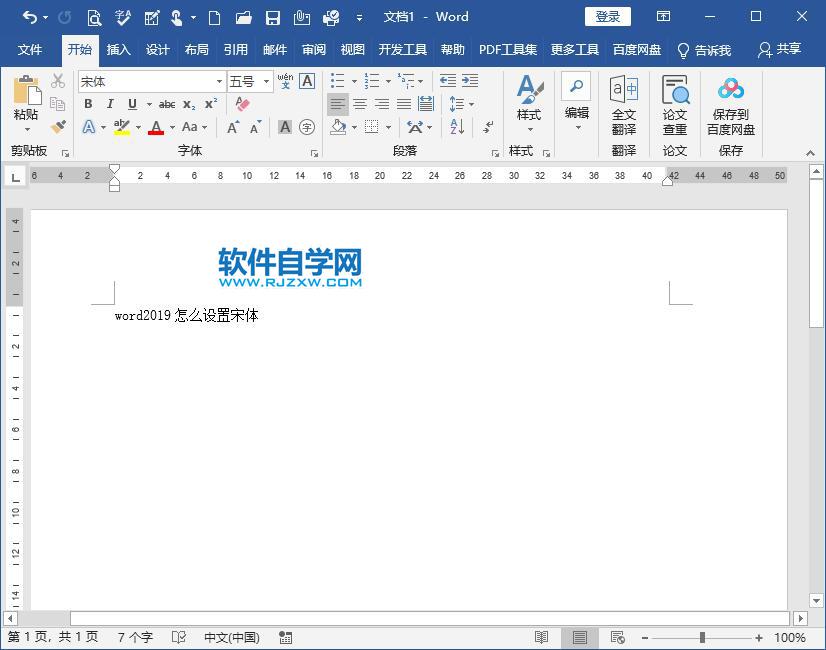Apply strikethrough to text
This screenshot has height=650, width=826.
click(x=166, y=104)
